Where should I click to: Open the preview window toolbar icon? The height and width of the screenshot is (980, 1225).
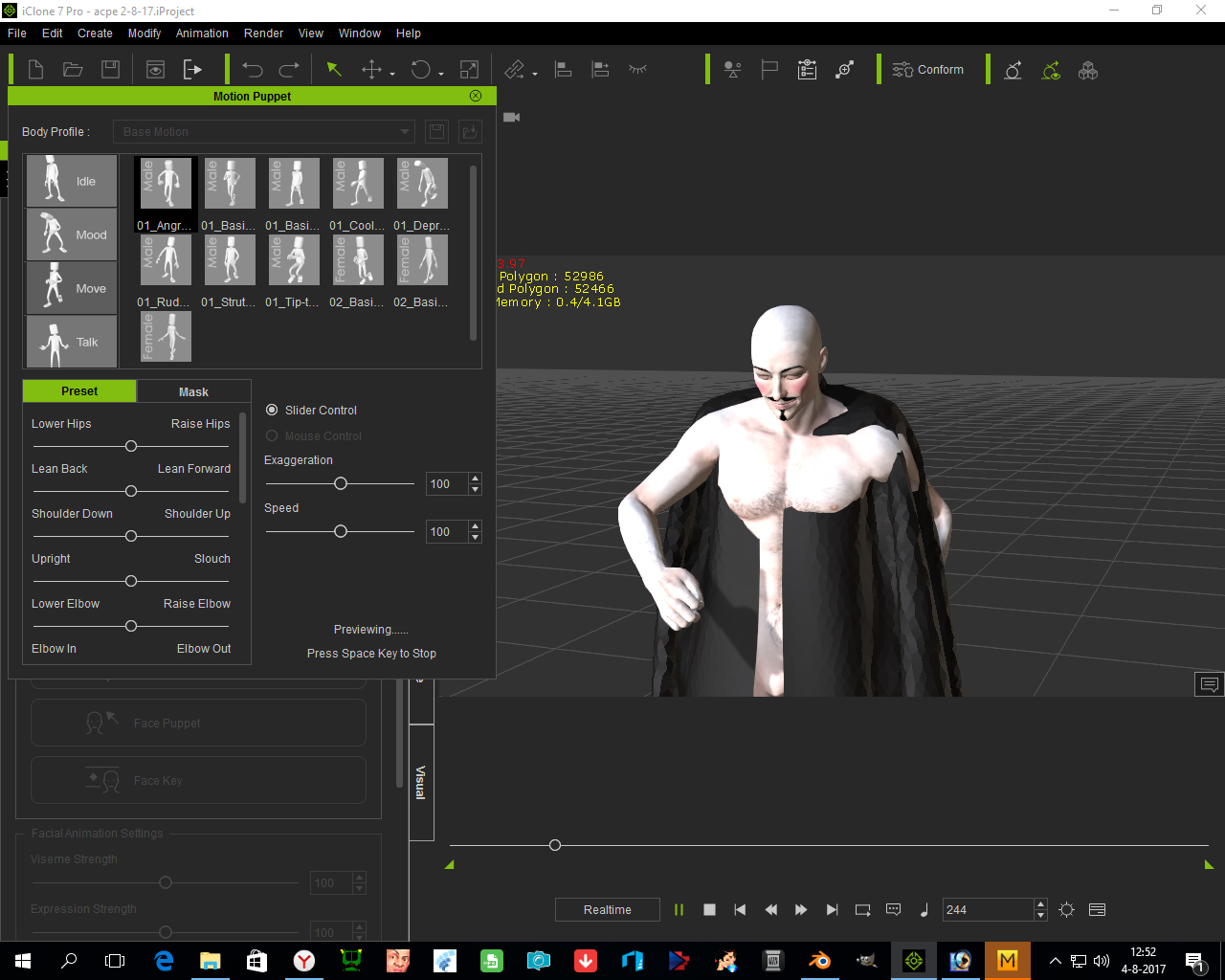(155, 70)
